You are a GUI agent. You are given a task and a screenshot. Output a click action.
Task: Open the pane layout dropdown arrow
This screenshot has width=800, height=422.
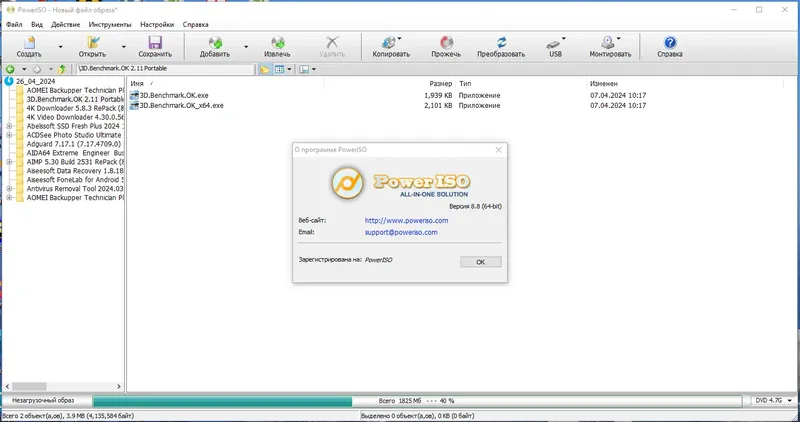(314, 69)
